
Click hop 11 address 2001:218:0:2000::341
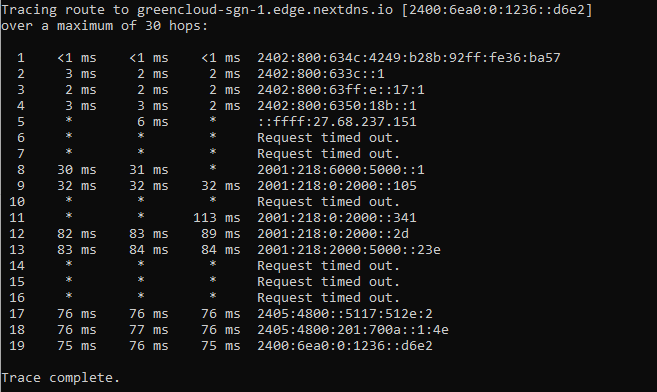[x=336, y=218]
